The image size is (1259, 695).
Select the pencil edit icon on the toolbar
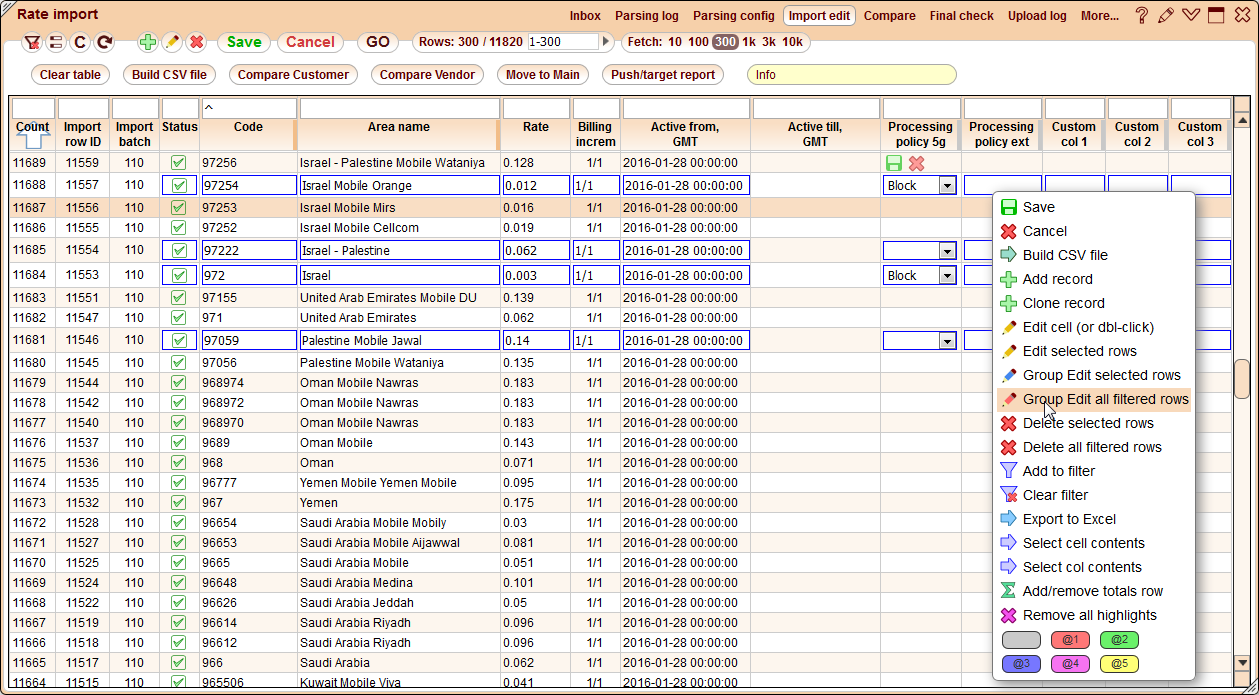click(x=171, y=43)
